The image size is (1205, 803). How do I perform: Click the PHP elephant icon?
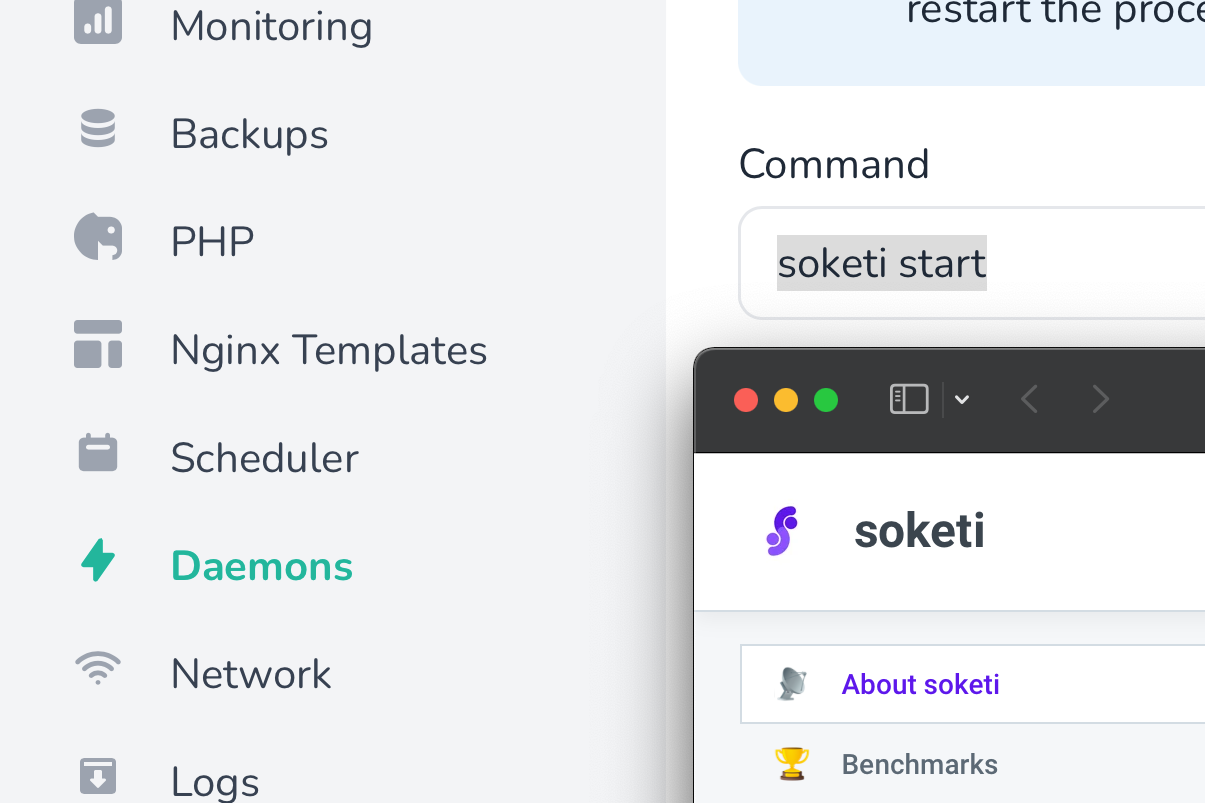tap(96, 237)
